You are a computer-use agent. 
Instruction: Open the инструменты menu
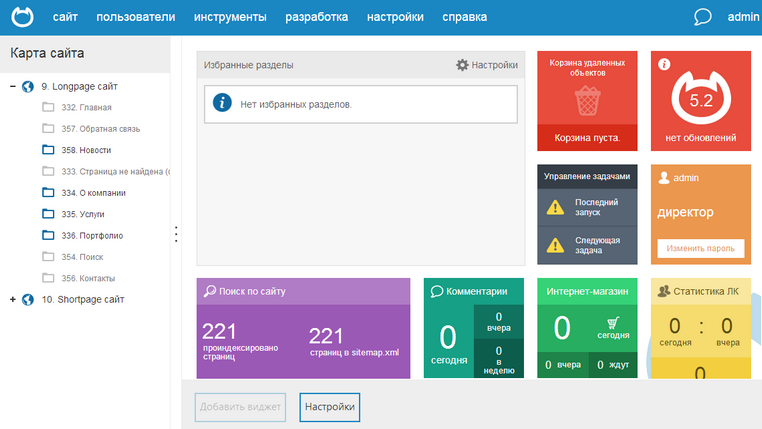point(230,17)
